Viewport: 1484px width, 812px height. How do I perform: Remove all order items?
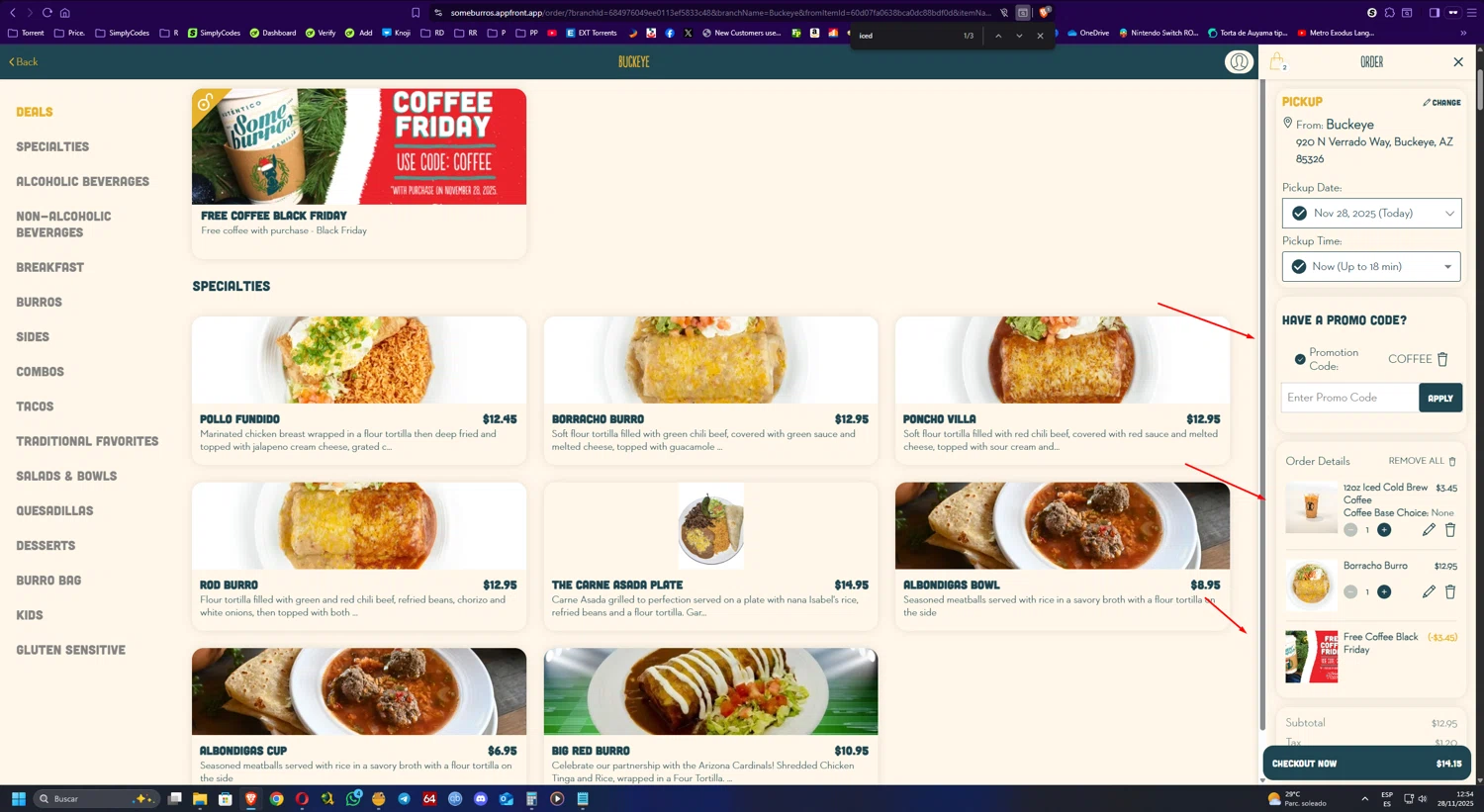(x=1422, y=461)
